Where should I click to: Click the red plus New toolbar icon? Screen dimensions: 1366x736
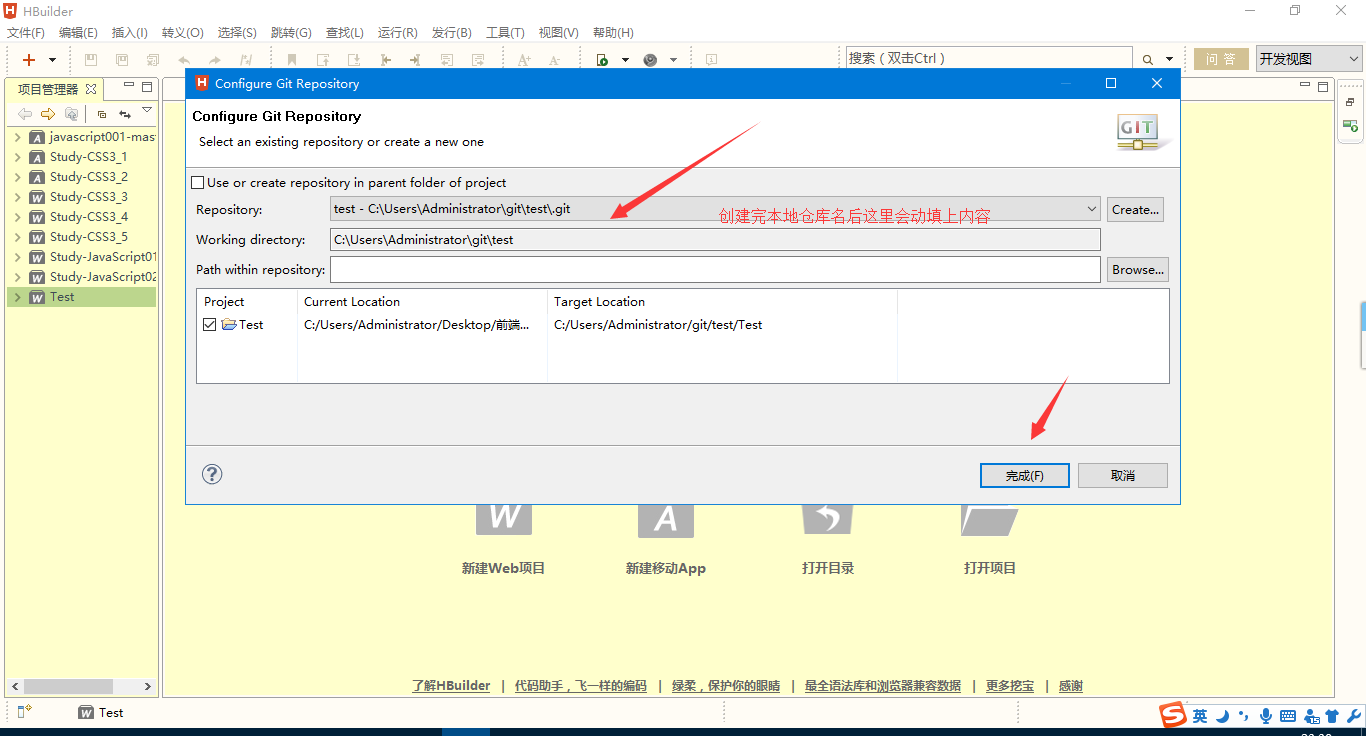[29, 60]
